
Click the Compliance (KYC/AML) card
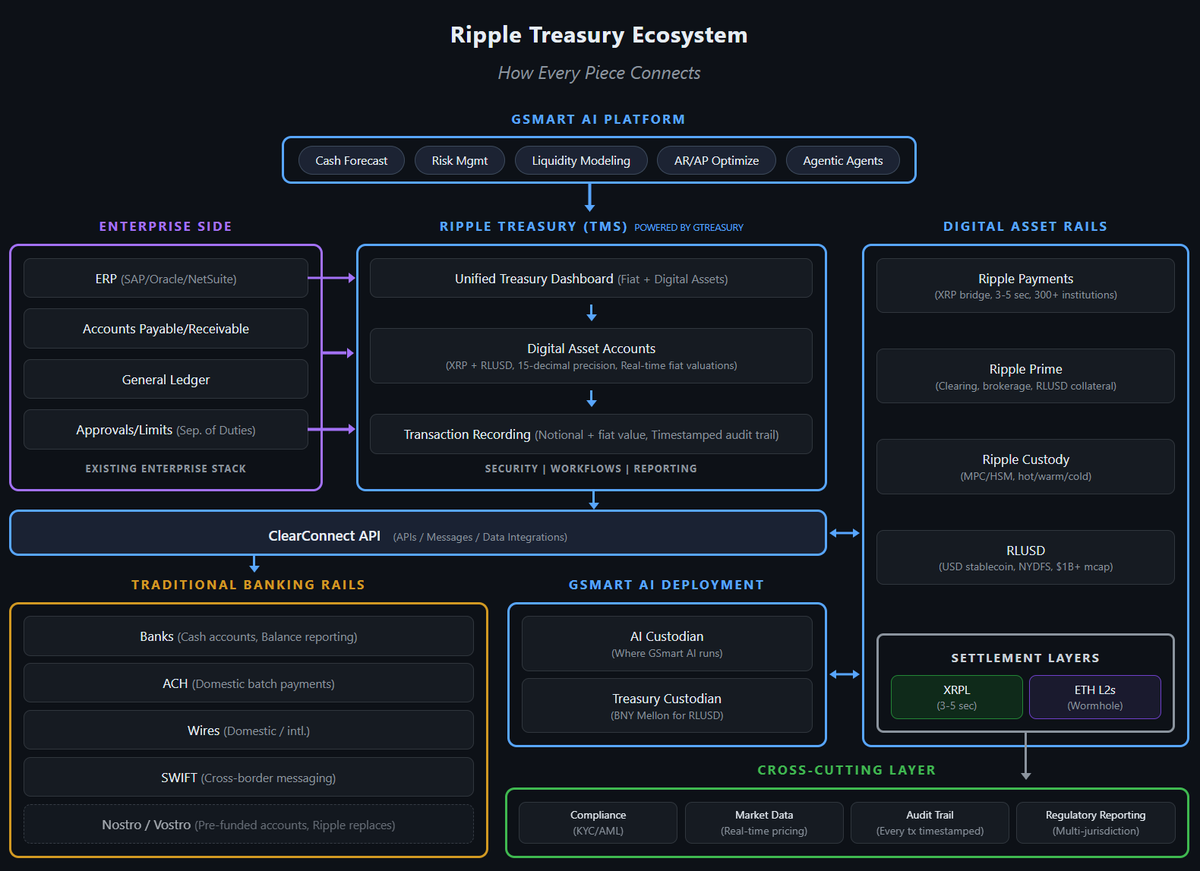click(598, 822)
